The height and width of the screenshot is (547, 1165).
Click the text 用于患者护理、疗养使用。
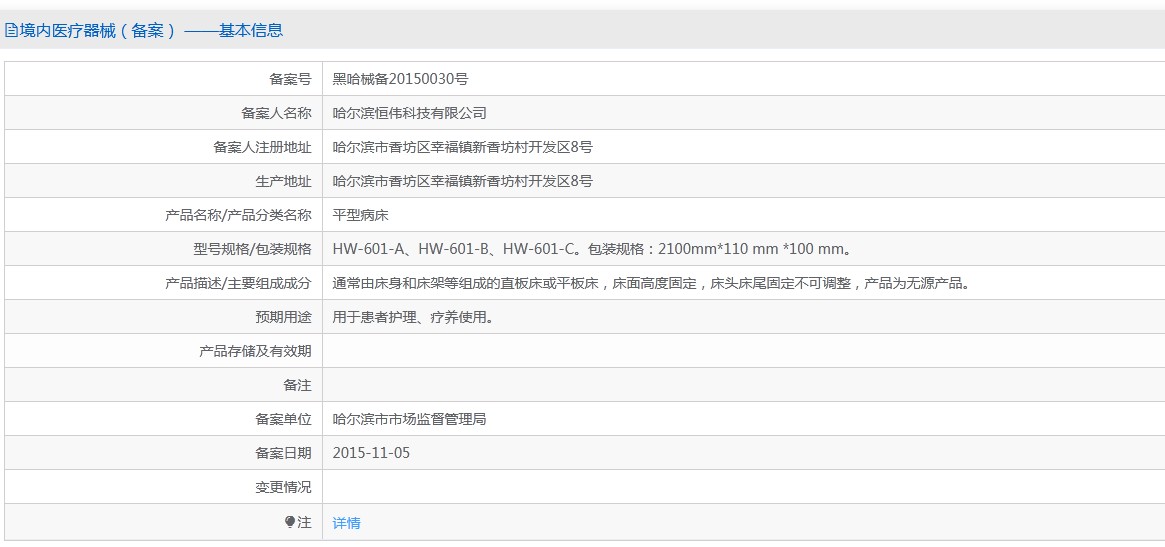(413, 318)
